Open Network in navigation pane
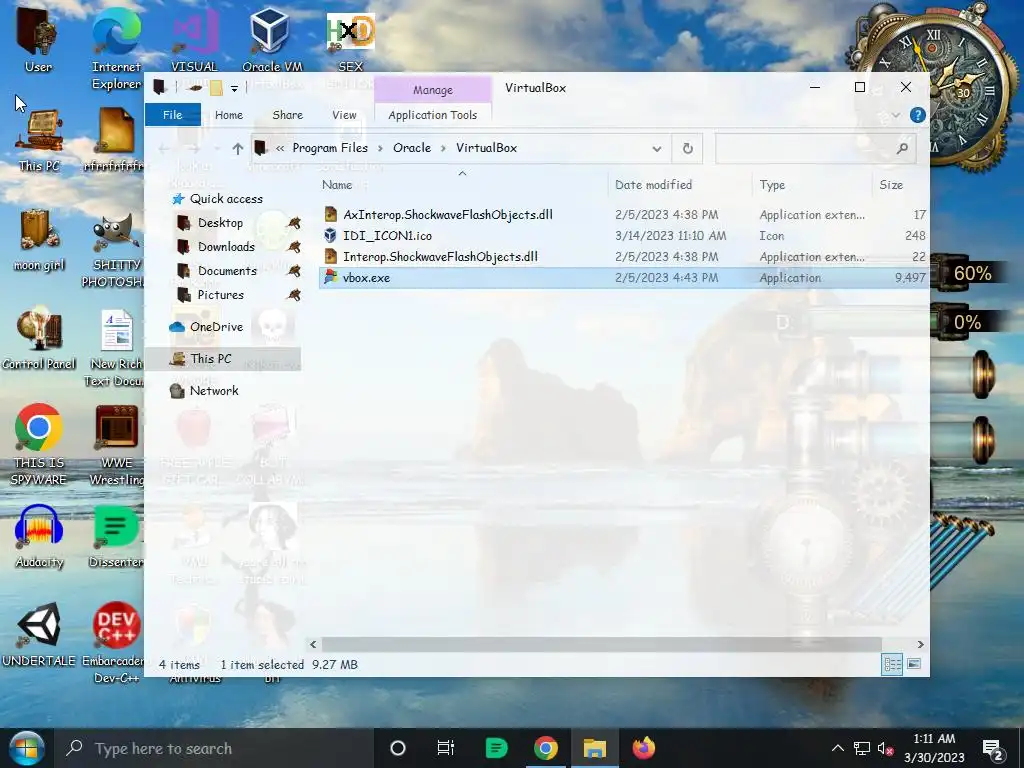 pyautogui.click(x=214, y=391)
